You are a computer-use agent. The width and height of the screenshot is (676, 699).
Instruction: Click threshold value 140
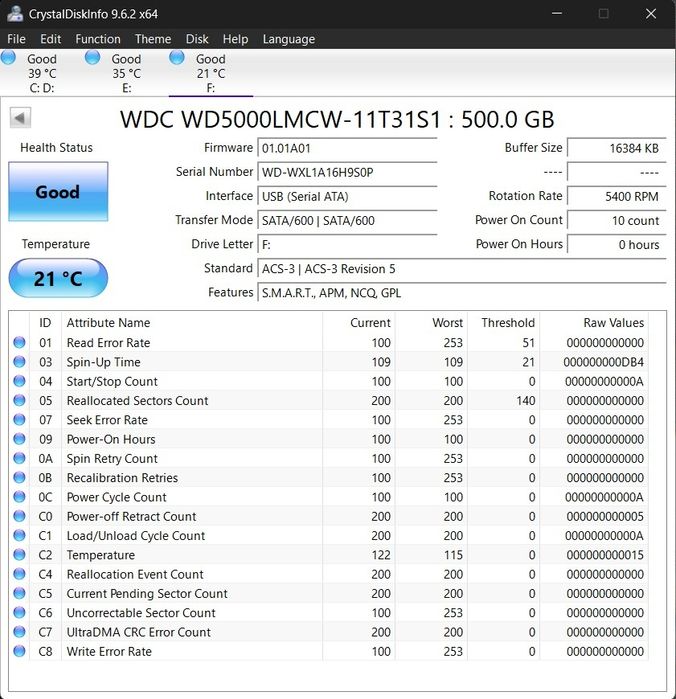click(526, 401)
